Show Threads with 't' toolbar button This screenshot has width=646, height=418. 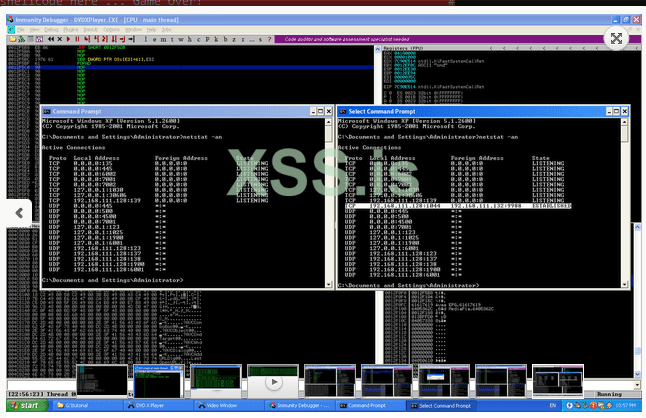[x=172, y=39]
